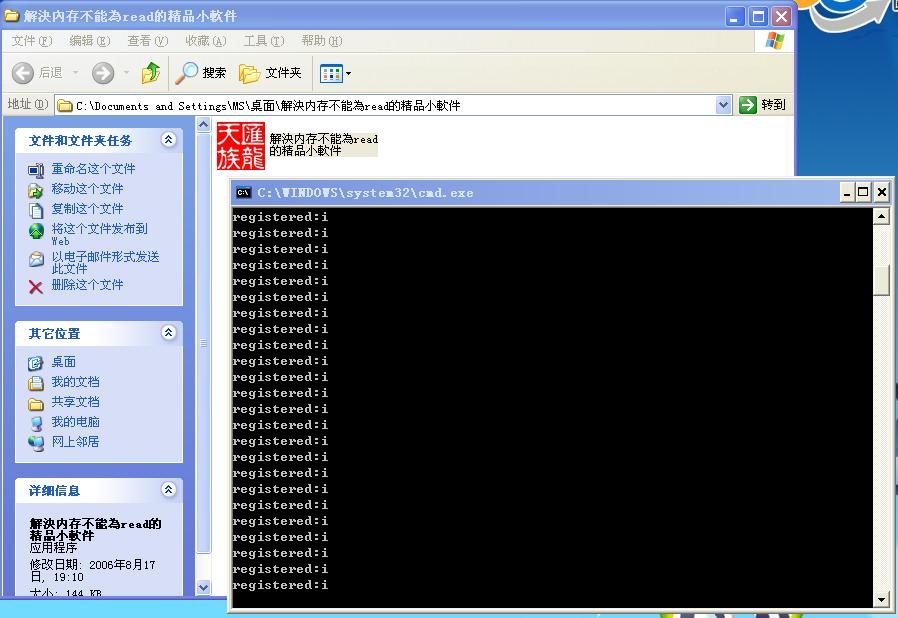Open 我的电脑 from other places

point(75,422)
